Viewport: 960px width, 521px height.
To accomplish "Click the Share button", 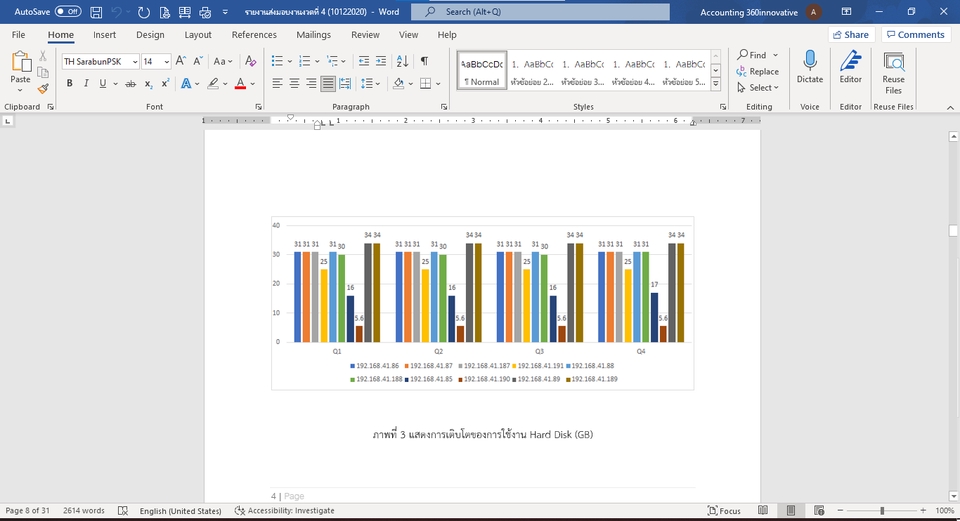I will (851, 35).
